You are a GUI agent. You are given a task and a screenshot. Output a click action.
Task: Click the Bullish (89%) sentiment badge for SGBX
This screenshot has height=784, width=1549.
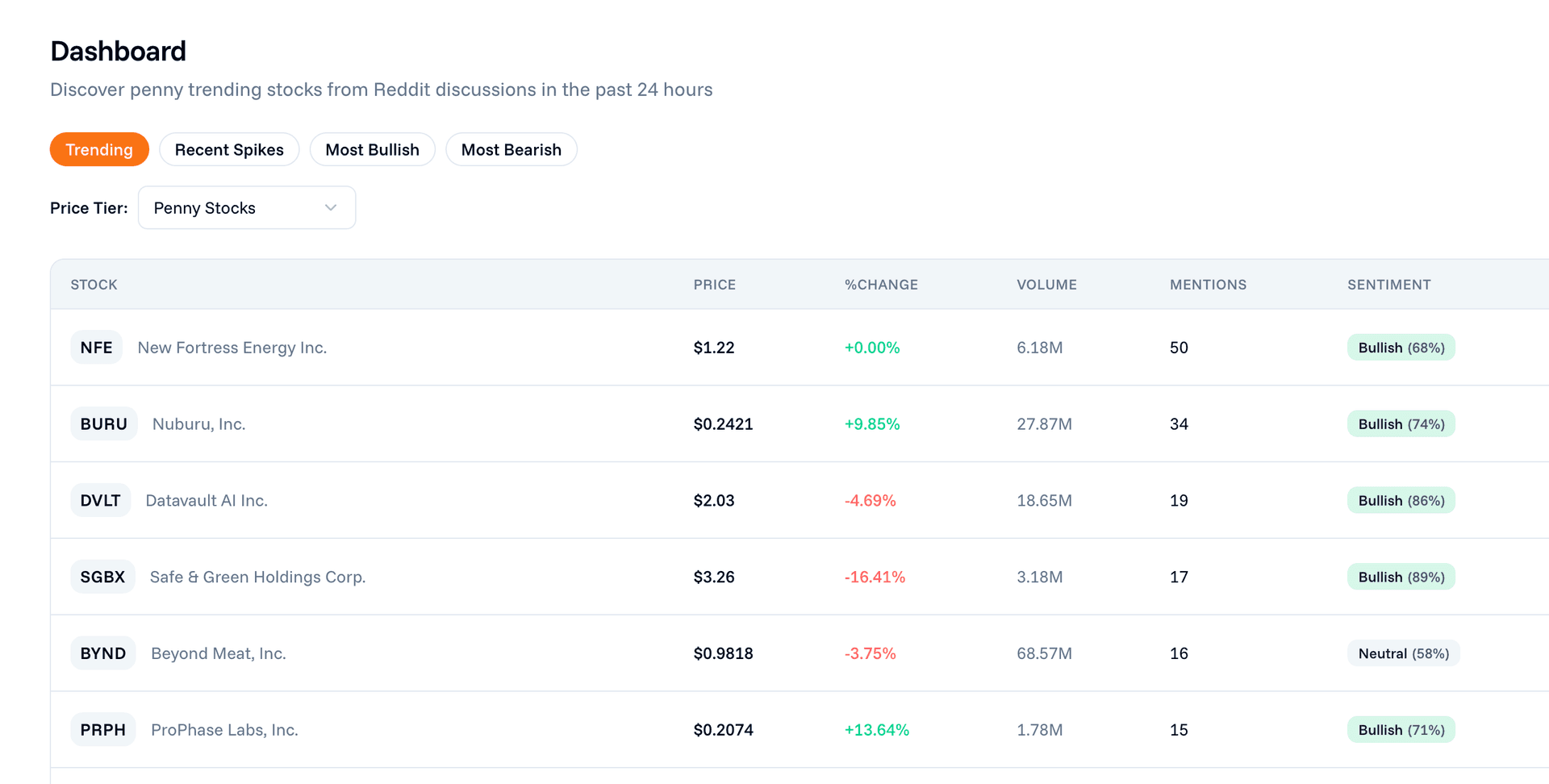1401,576
